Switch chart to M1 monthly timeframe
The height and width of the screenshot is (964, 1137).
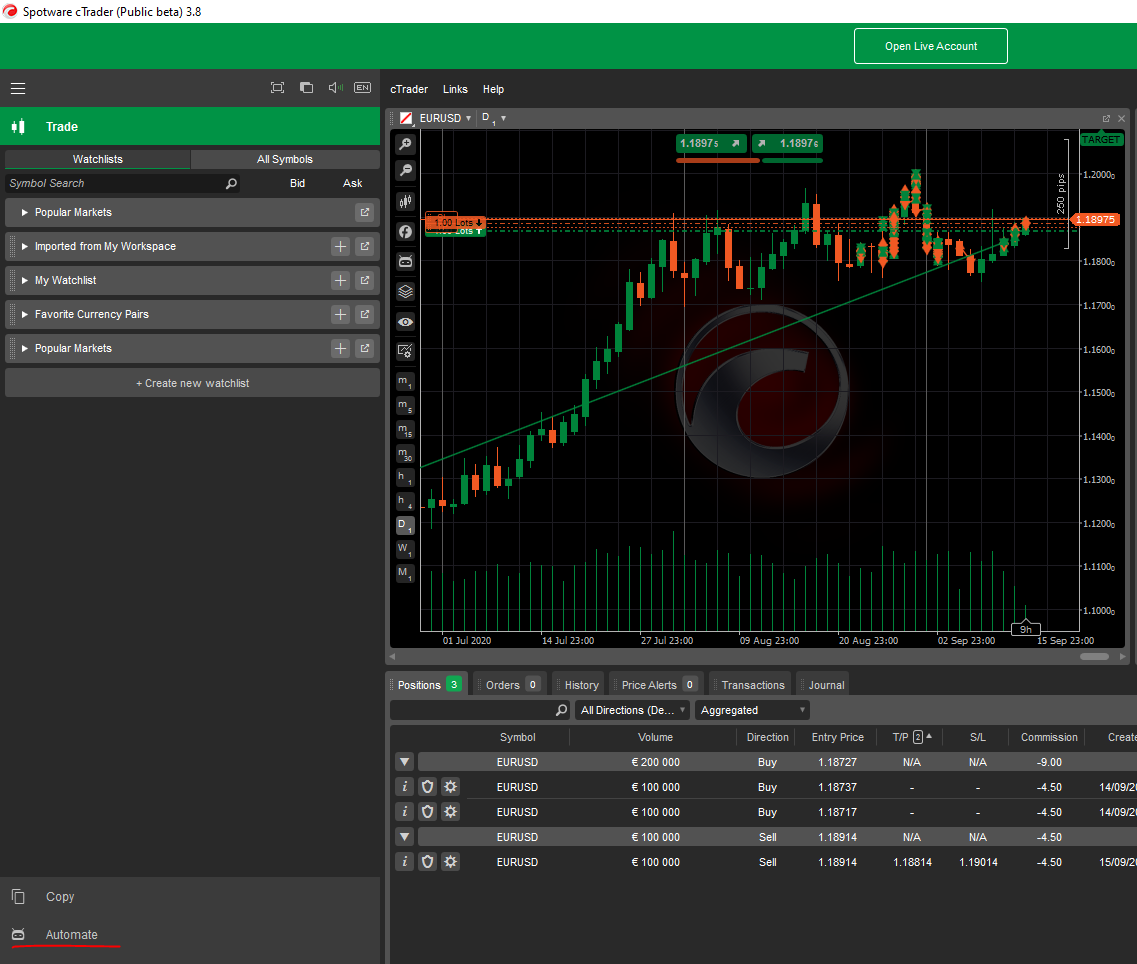pos(405,573)
